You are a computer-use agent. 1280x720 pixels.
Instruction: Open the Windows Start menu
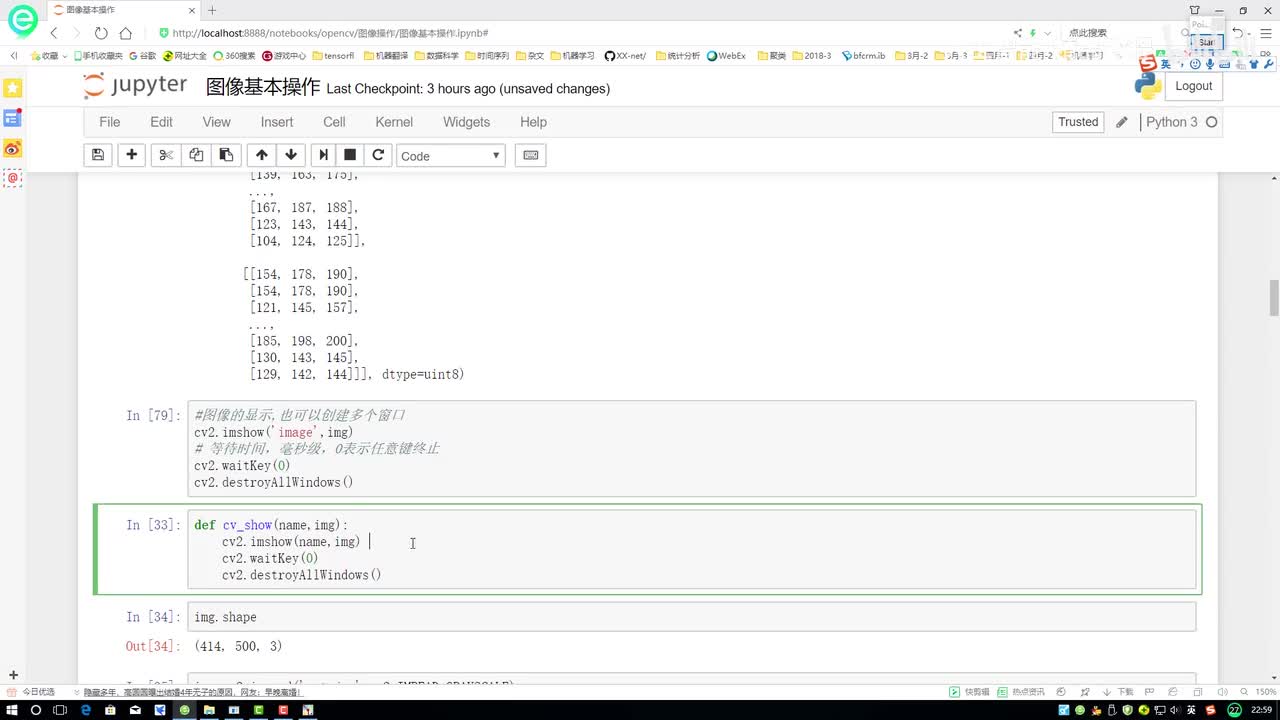click(12, 709)
